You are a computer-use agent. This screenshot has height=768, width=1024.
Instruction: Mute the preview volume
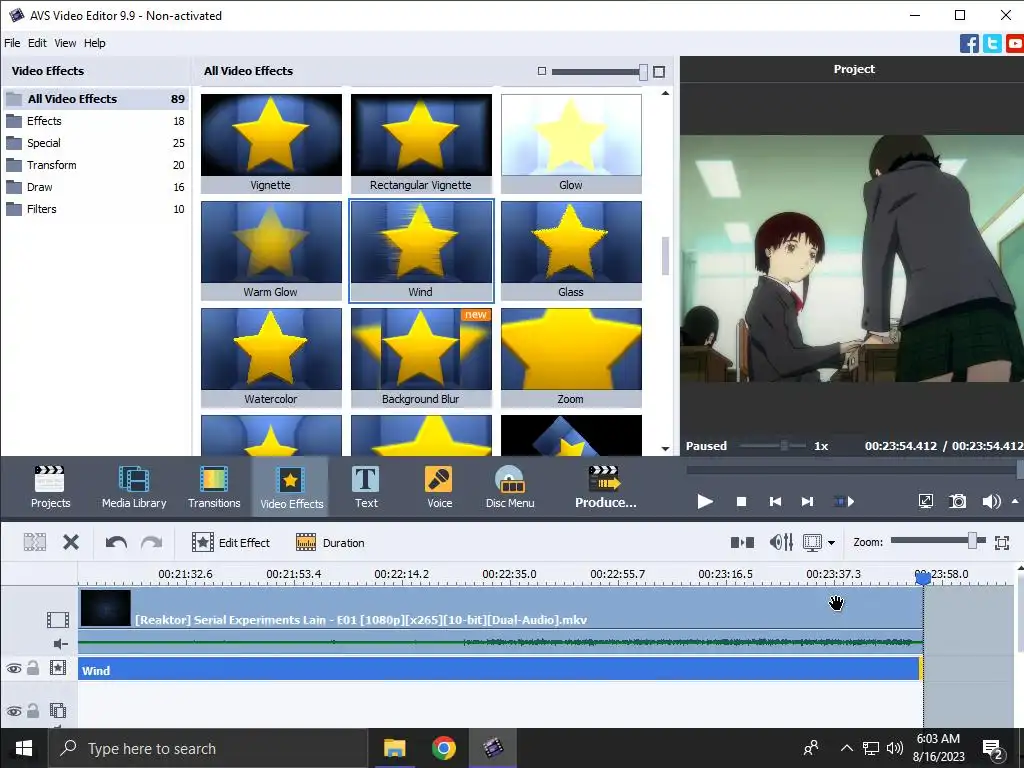[x=991, y=501]
